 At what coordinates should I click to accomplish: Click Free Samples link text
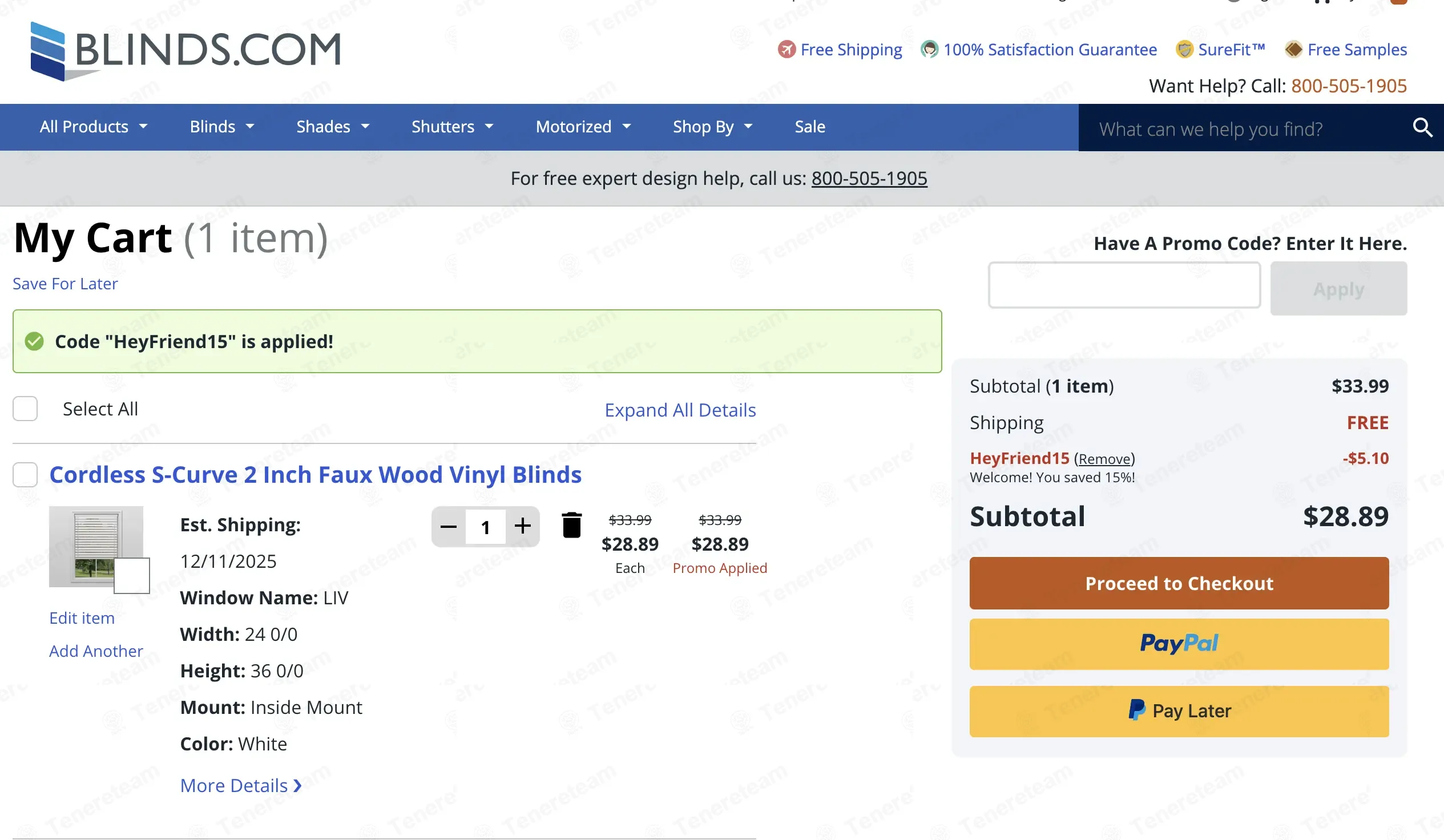pyautogui.click(x=1357, y=50)
